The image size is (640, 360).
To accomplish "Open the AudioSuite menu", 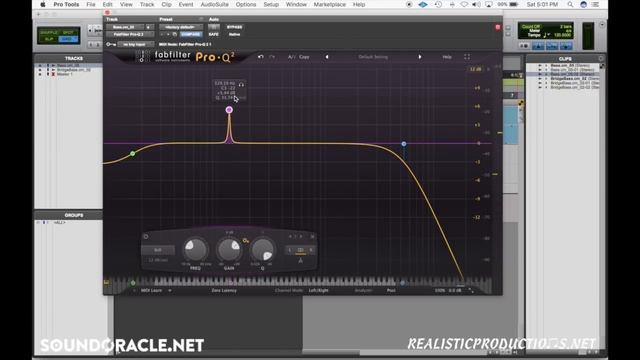I will (x=215, y=4).
